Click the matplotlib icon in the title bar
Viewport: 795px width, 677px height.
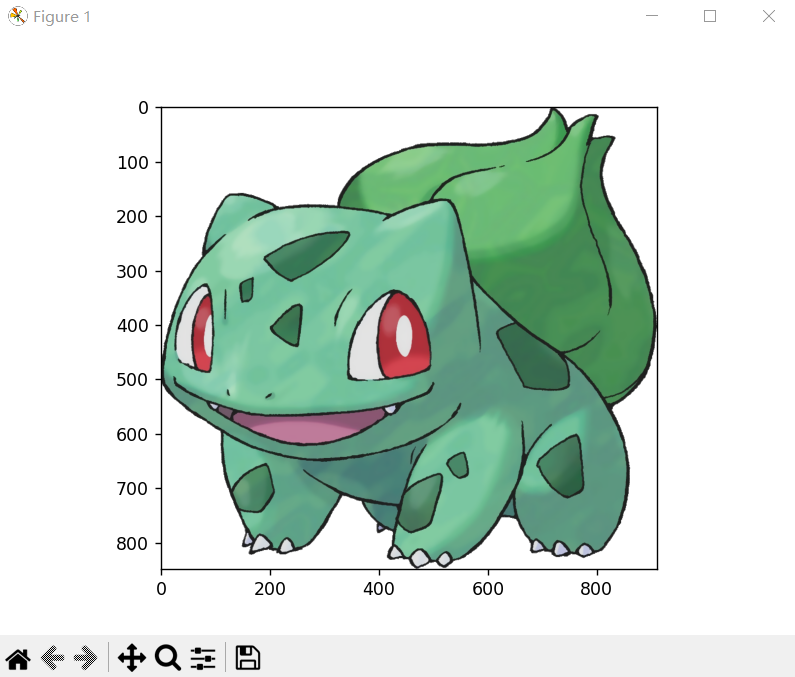tap(17, 16)
